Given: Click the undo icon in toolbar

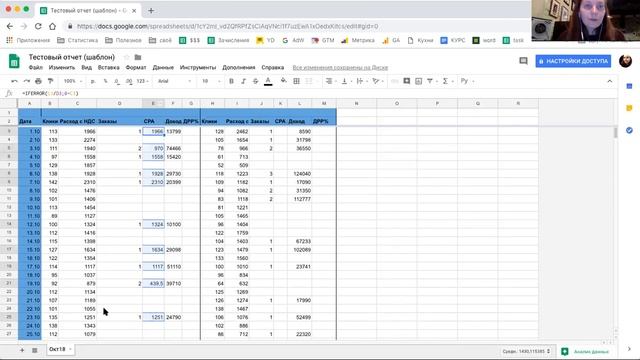Looking at the screenshot, I should pos(15,81).
